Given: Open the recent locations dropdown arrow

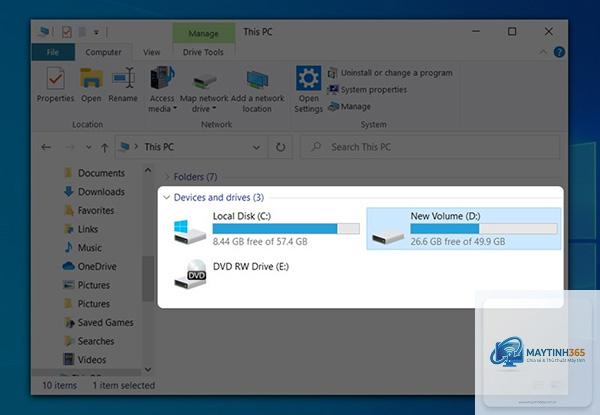Looking at the screenshot, I should click(88, 147).
